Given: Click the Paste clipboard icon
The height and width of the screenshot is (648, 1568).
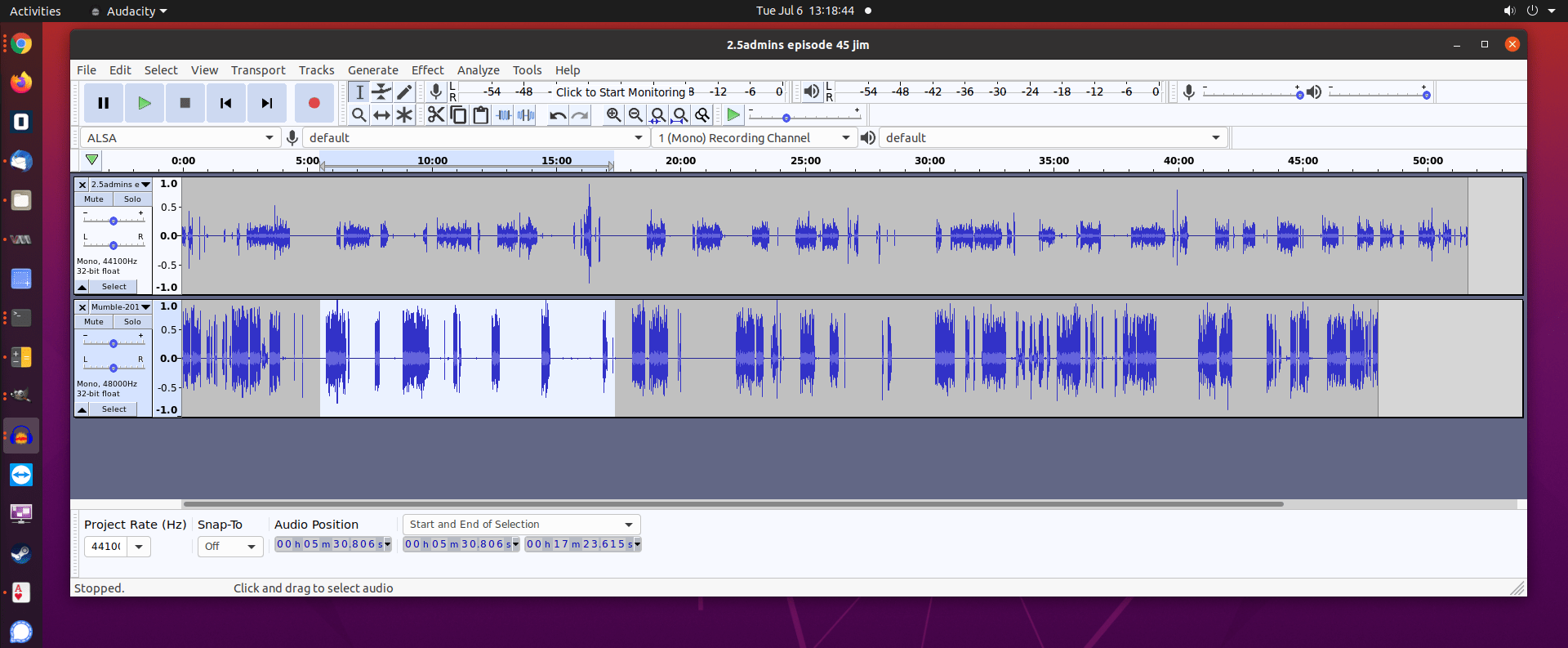Looking at the screenshot, I should [481, 115].
